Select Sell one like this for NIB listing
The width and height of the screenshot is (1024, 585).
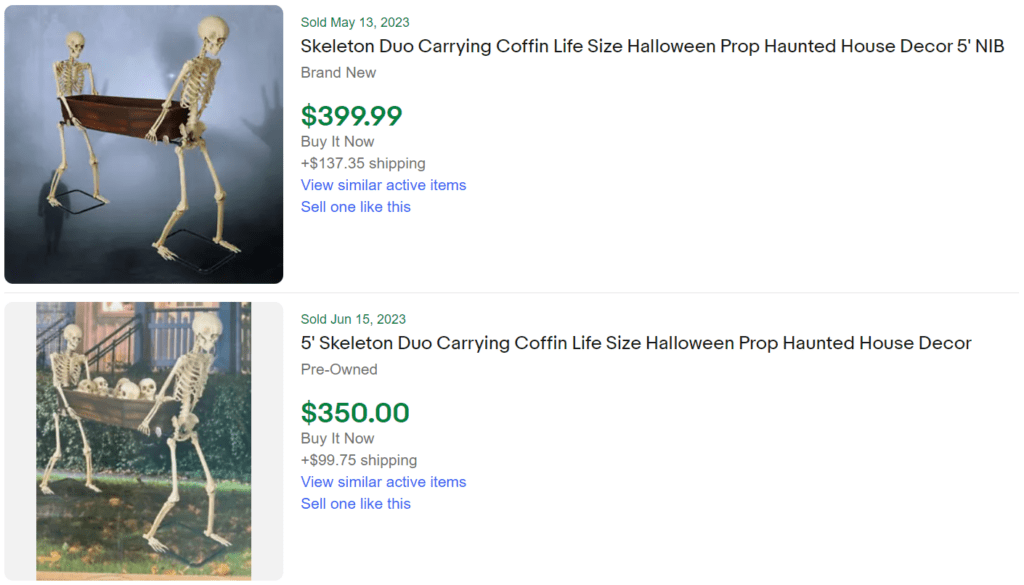pos(355,207)
